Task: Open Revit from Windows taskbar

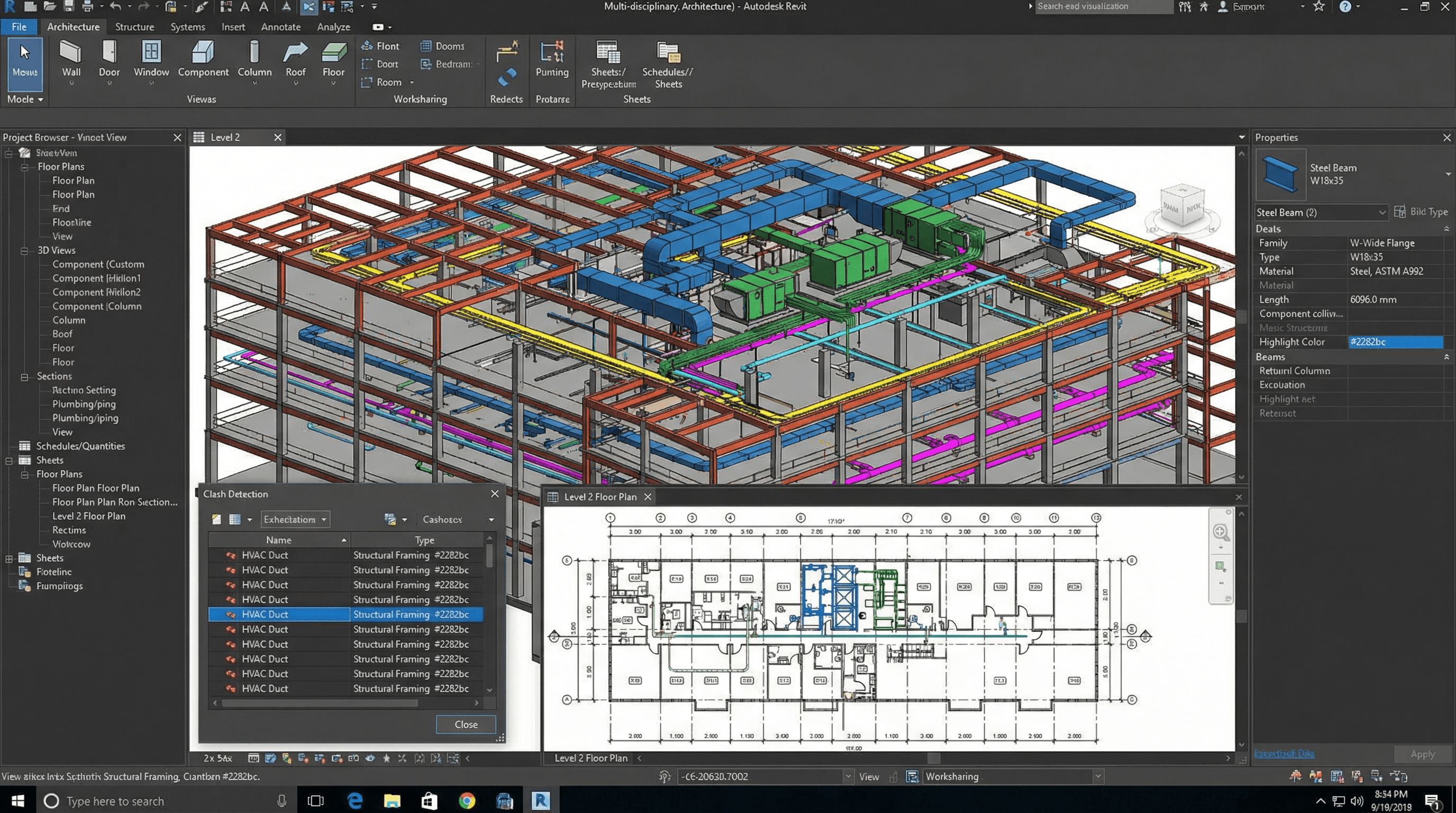Action: (540, 801)
